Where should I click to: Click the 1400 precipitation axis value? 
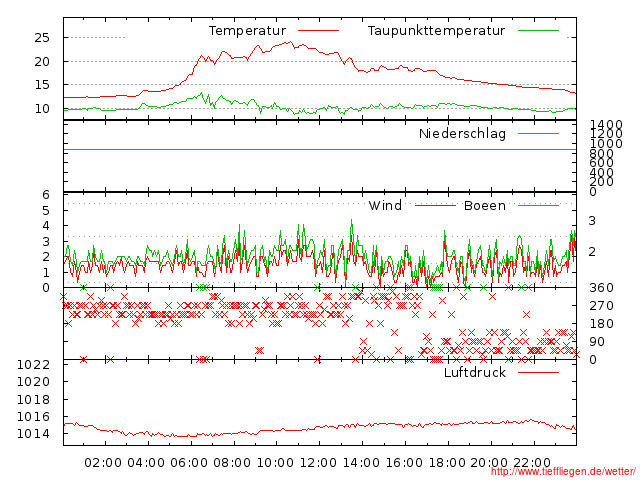pos(606,125)
